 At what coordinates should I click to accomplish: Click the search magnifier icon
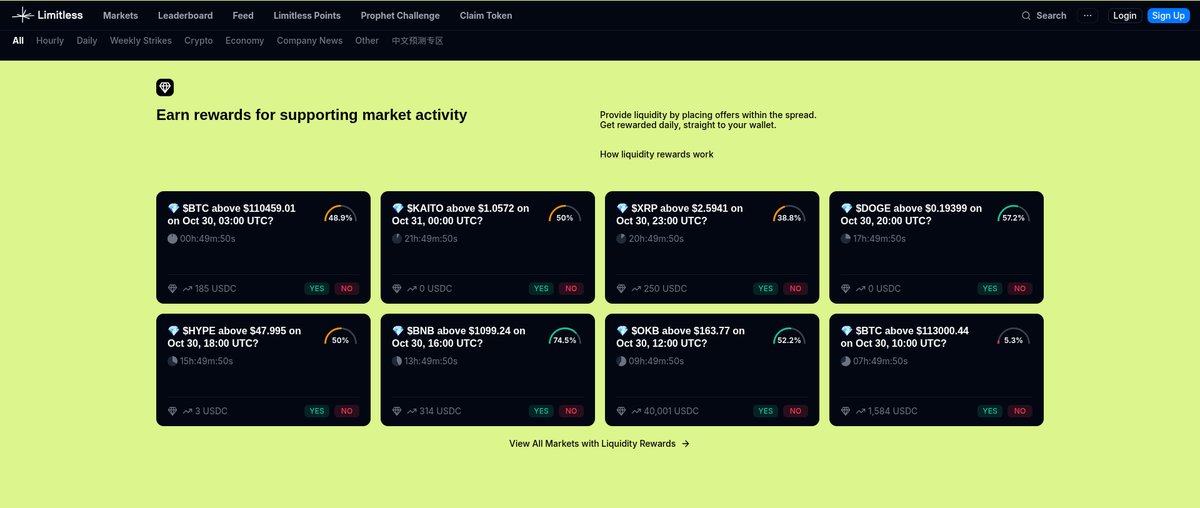(1026, 16)
